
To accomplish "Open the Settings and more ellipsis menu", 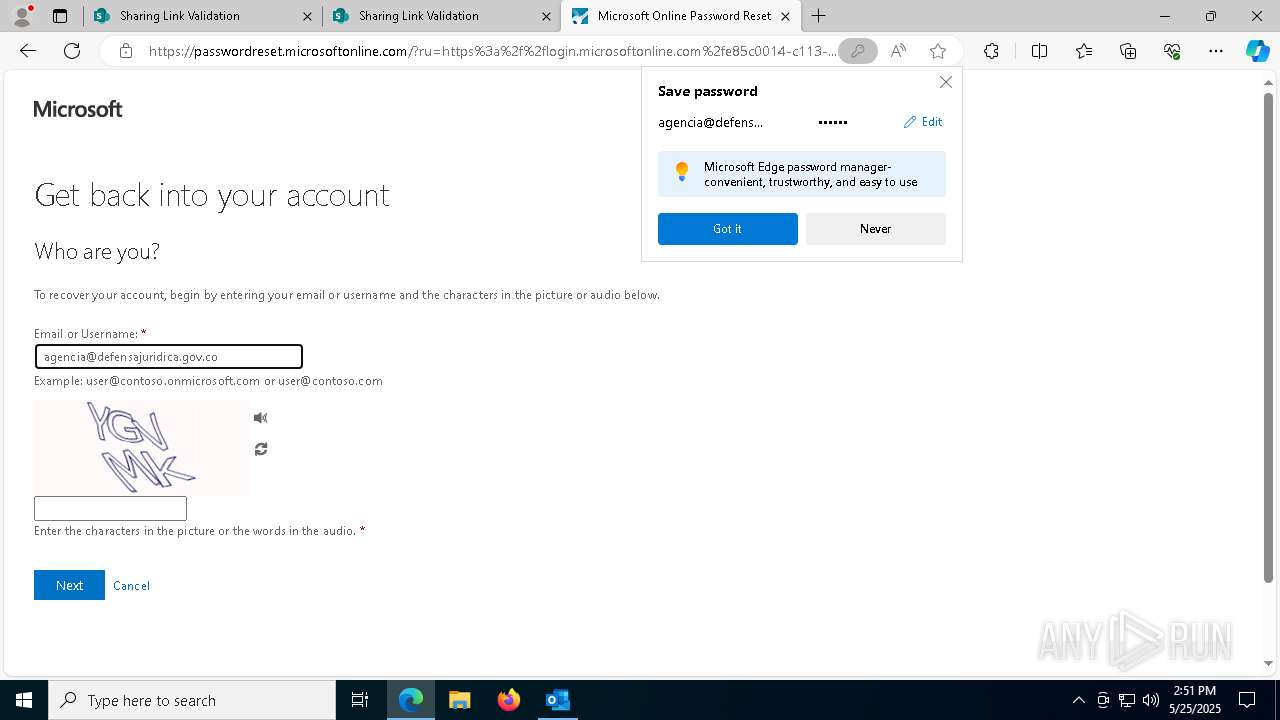I will pyautogui.click(x=1216, y=51).
